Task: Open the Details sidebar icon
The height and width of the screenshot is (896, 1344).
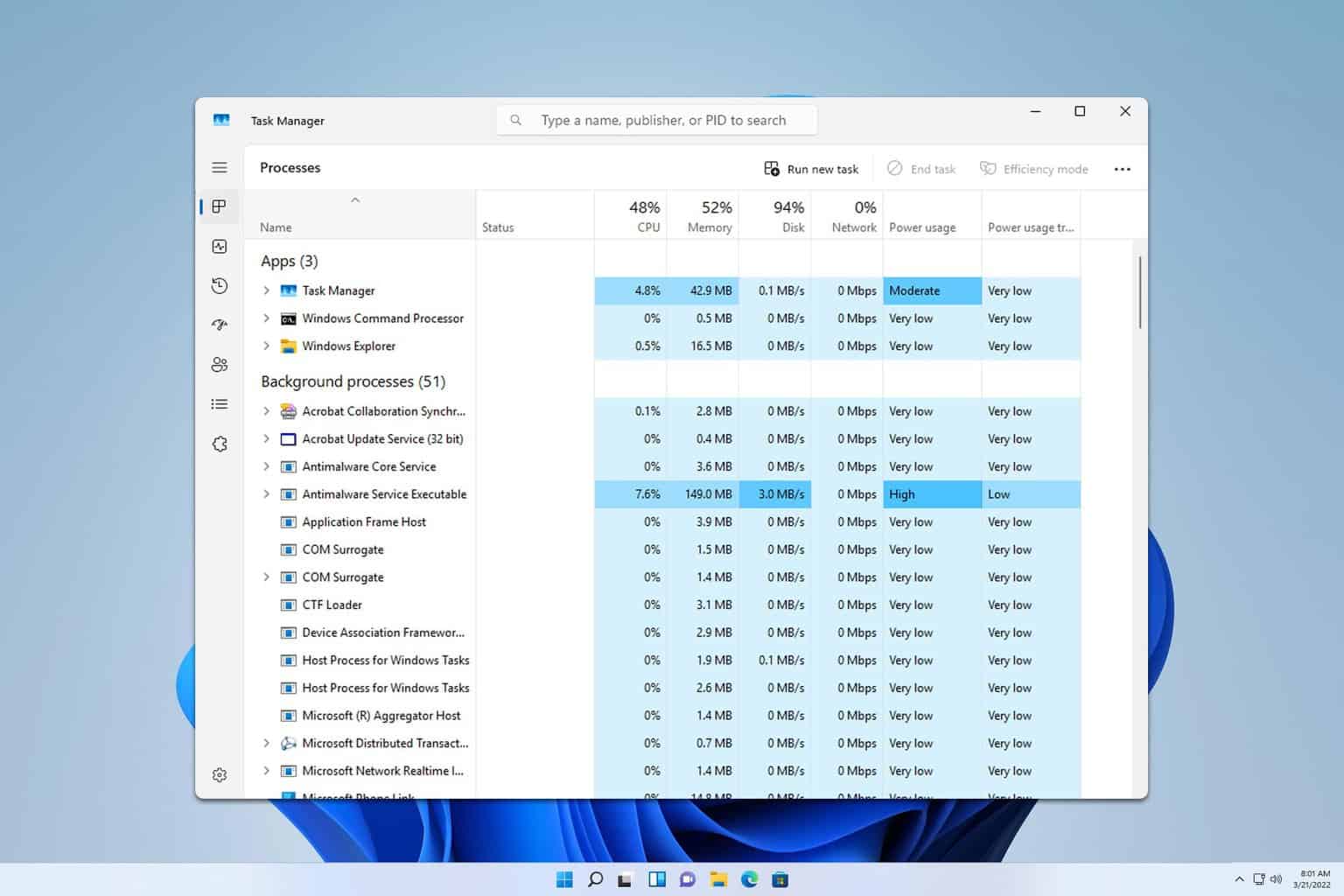Action: click(x=220, y=404)
